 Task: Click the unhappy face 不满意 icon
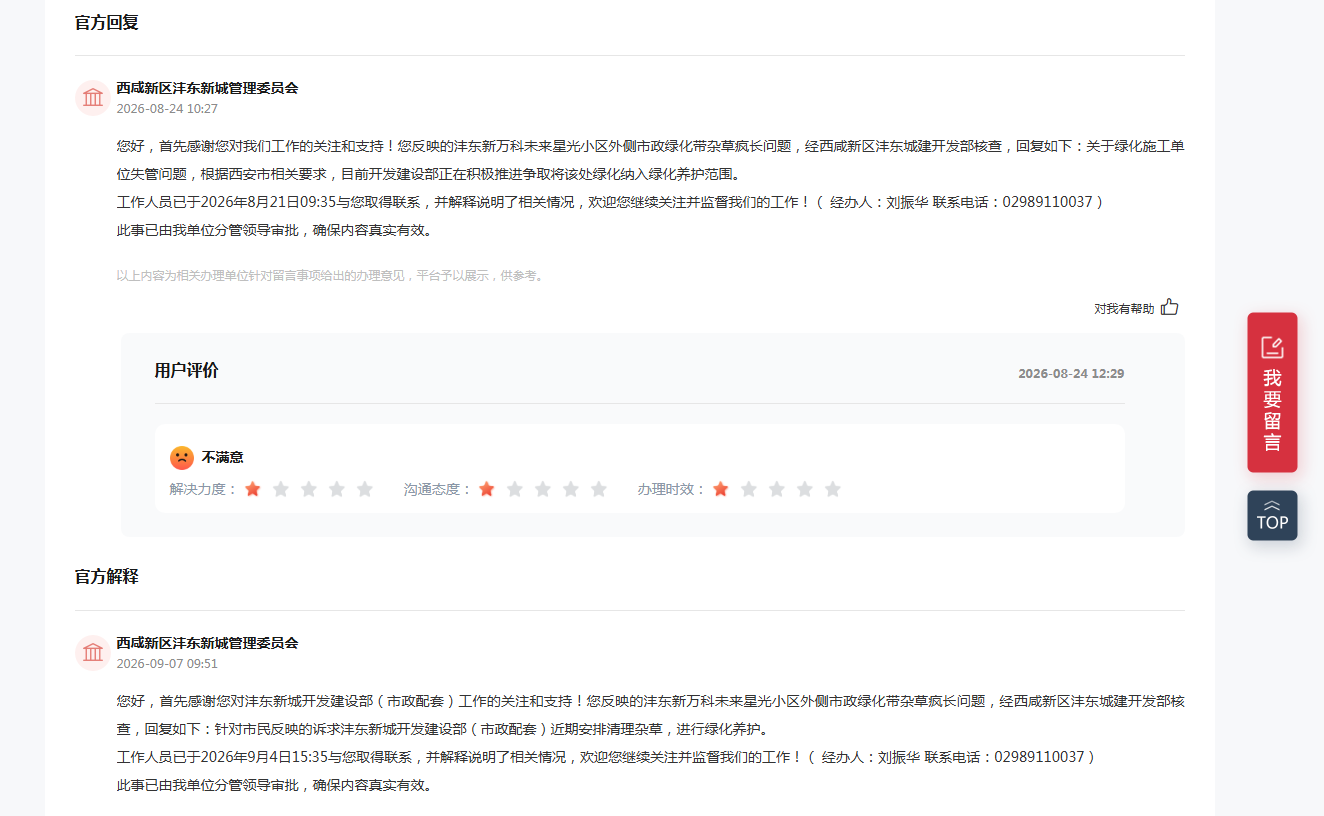(x=182, y=457)
